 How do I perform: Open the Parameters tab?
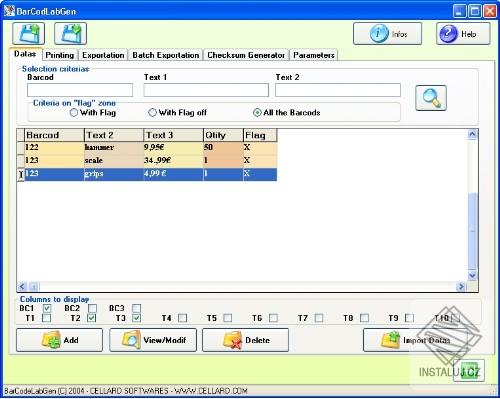pos(314,55)
